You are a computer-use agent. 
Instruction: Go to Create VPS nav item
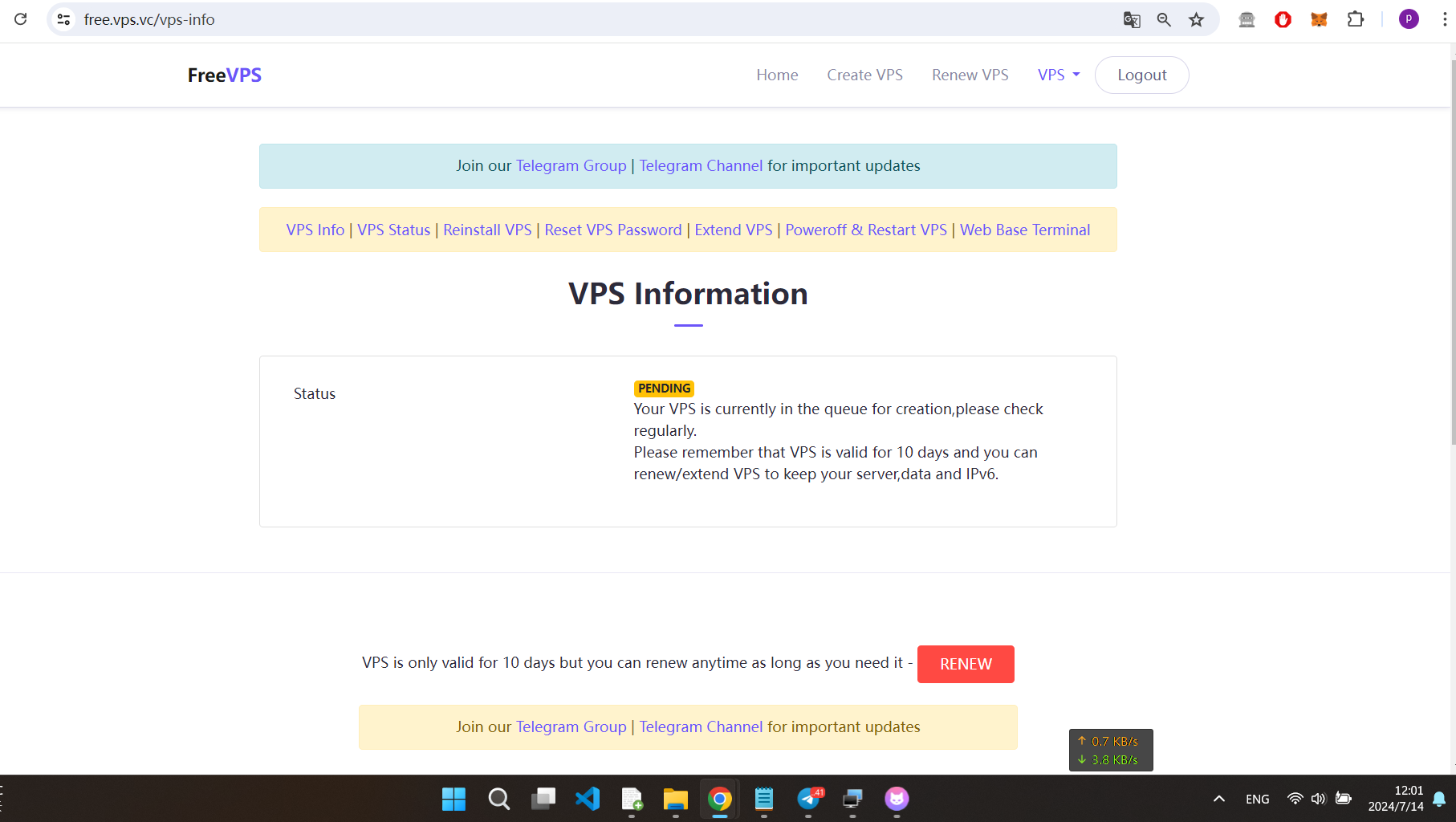click(864, 75)
